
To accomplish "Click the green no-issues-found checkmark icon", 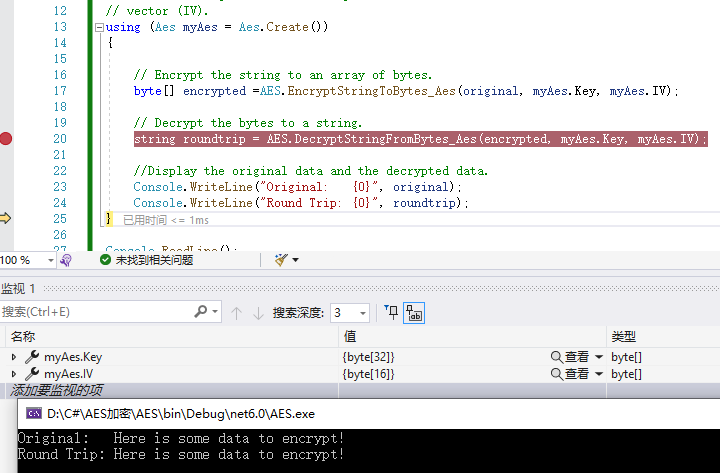I will point(105,260).
